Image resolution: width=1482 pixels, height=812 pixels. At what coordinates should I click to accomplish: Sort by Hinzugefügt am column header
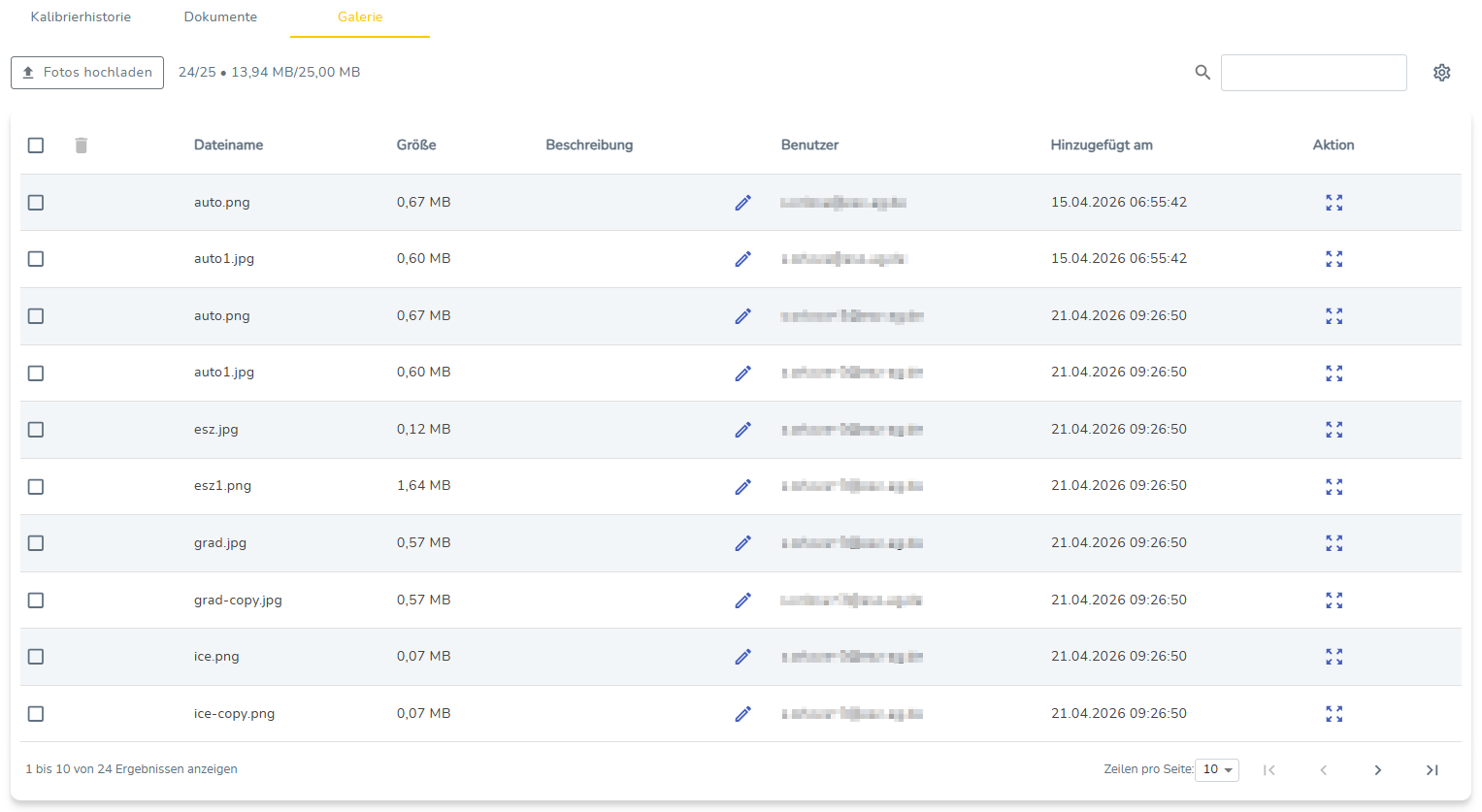(x=1102, y=146)
